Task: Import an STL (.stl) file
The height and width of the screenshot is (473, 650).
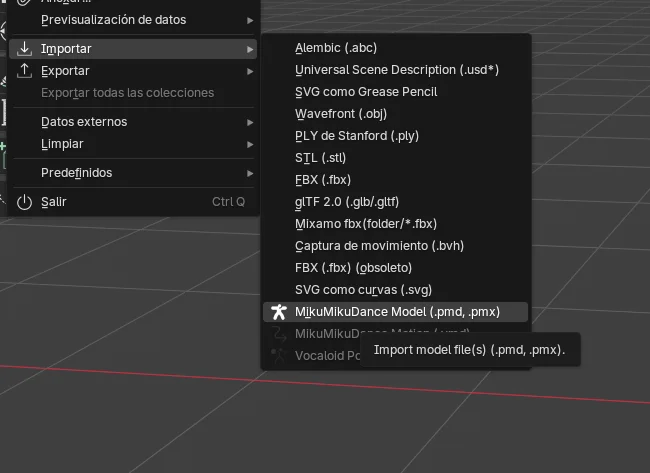Action: (x=395, y=158)
